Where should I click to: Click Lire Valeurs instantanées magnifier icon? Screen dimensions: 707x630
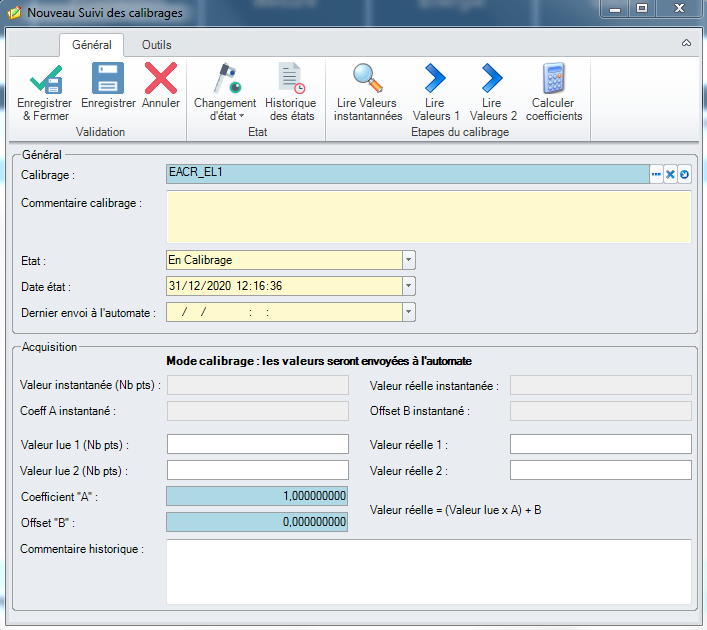(x=368, y=80)
